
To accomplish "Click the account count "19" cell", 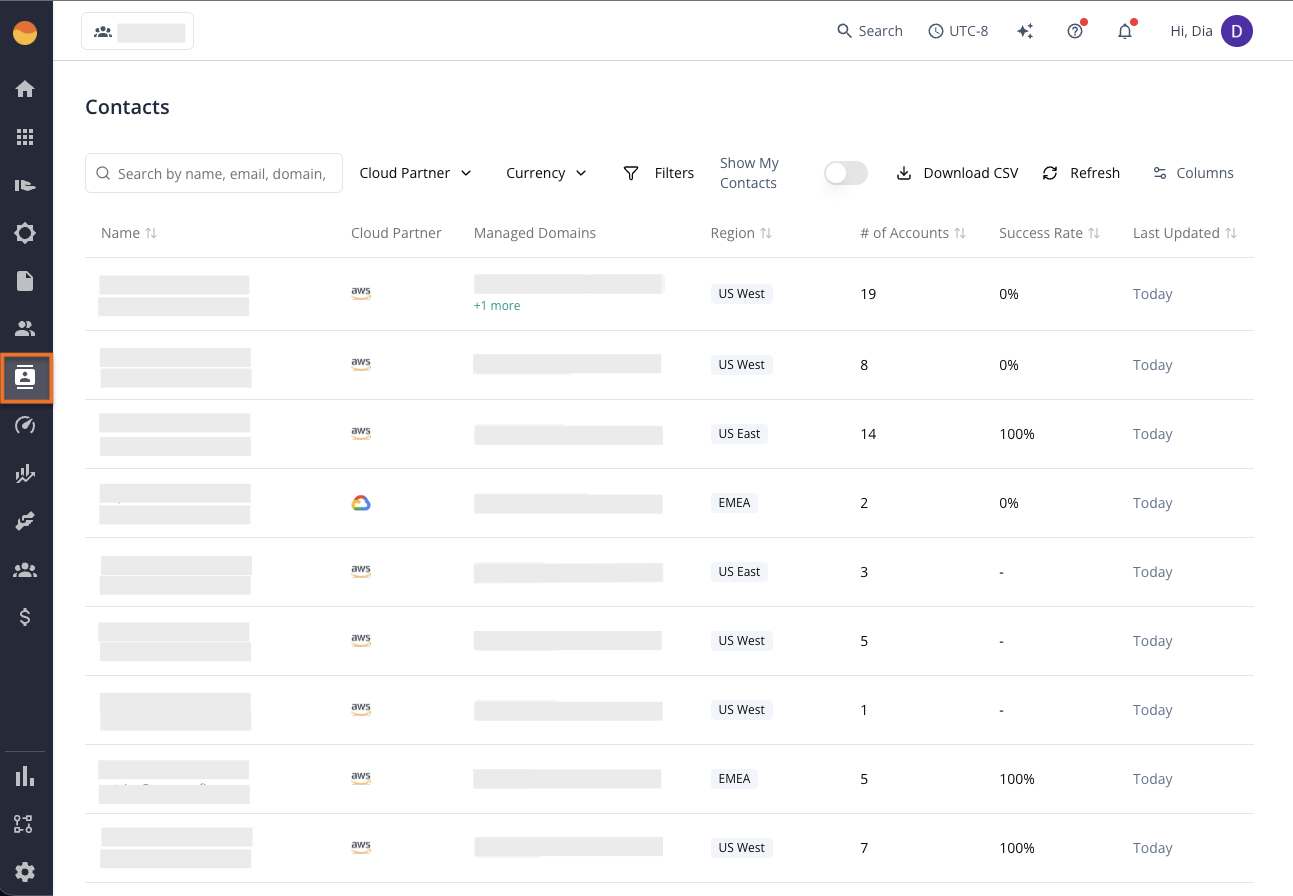I will pos(868,294).
